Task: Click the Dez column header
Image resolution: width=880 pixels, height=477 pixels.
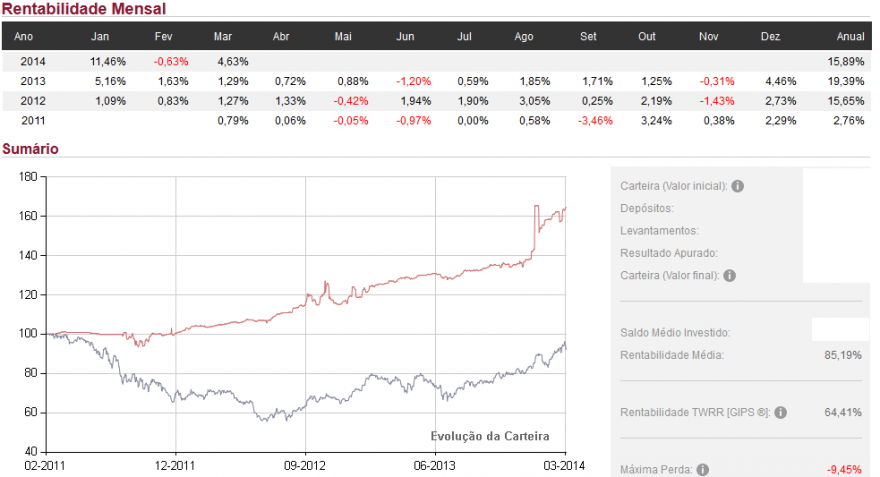Action: (770, 36)
